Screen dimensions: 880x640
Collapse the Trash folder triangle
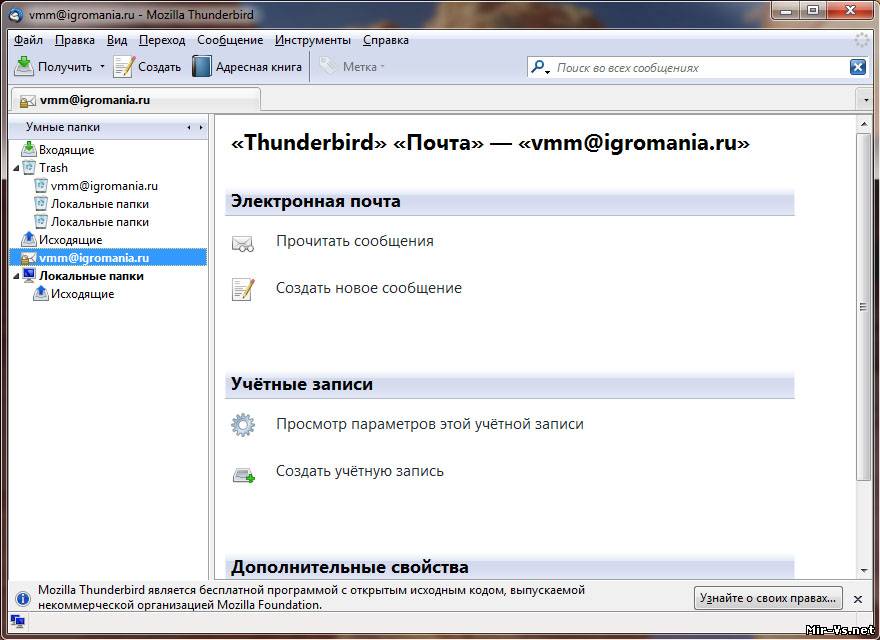click(x=16, y=168)
